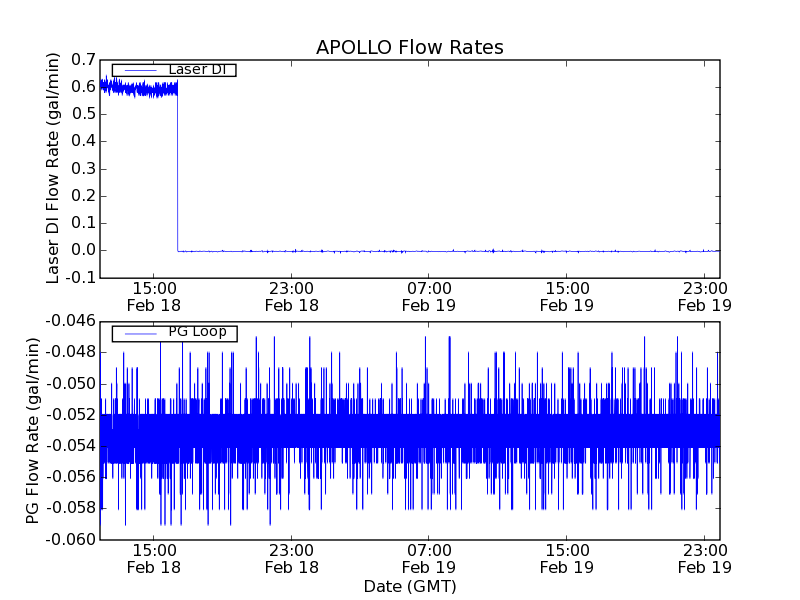The image size is (800, 600).
Task: Click the -0.1 tick on the top chart
Action: (x=80, y=278)
